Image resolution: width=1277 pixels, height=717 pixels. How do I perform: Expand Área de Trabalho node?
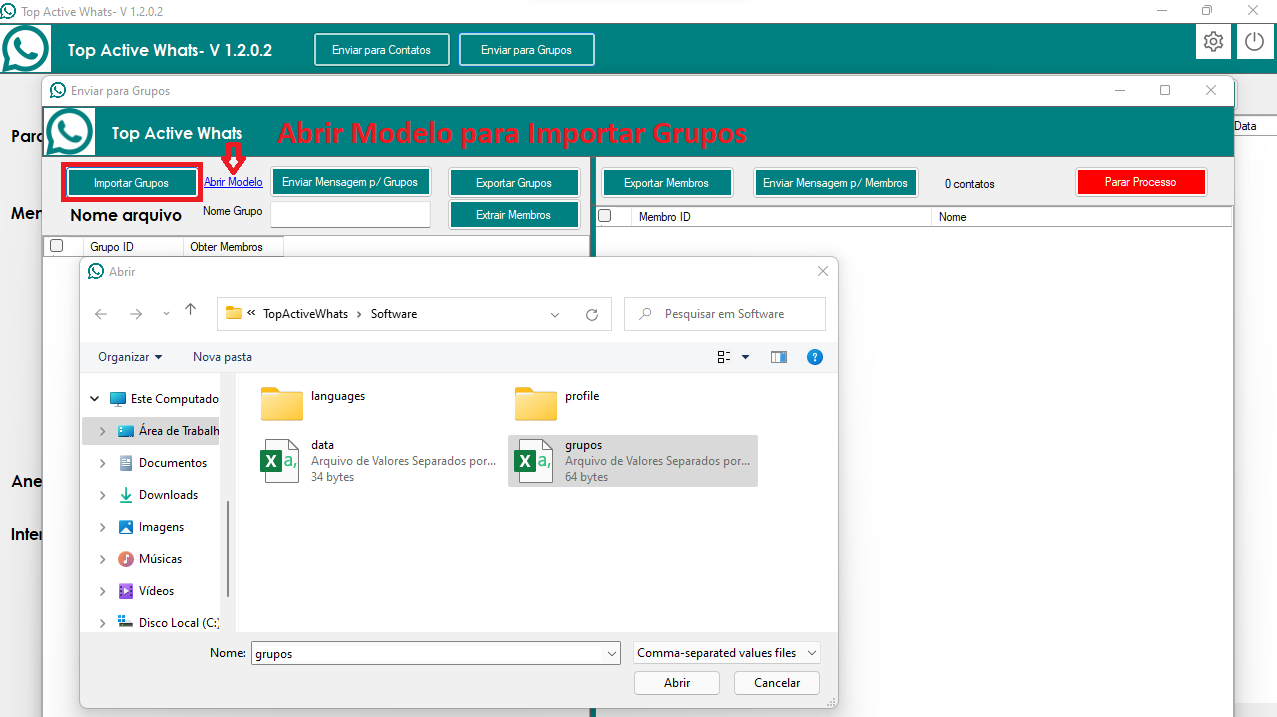102,431
